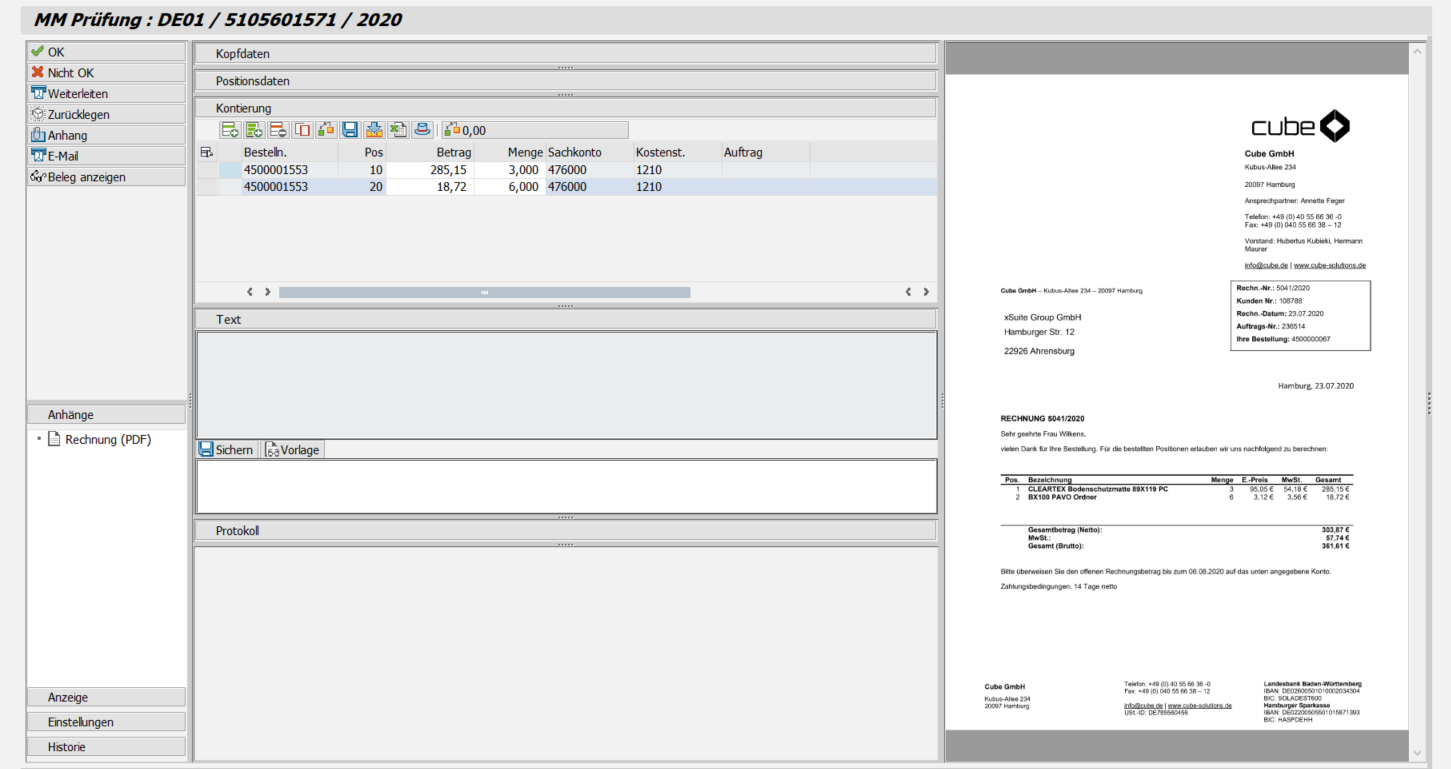
Task: Click the horizontal scrollbar of the Kontierung table
Action: [x=484, y=292]
